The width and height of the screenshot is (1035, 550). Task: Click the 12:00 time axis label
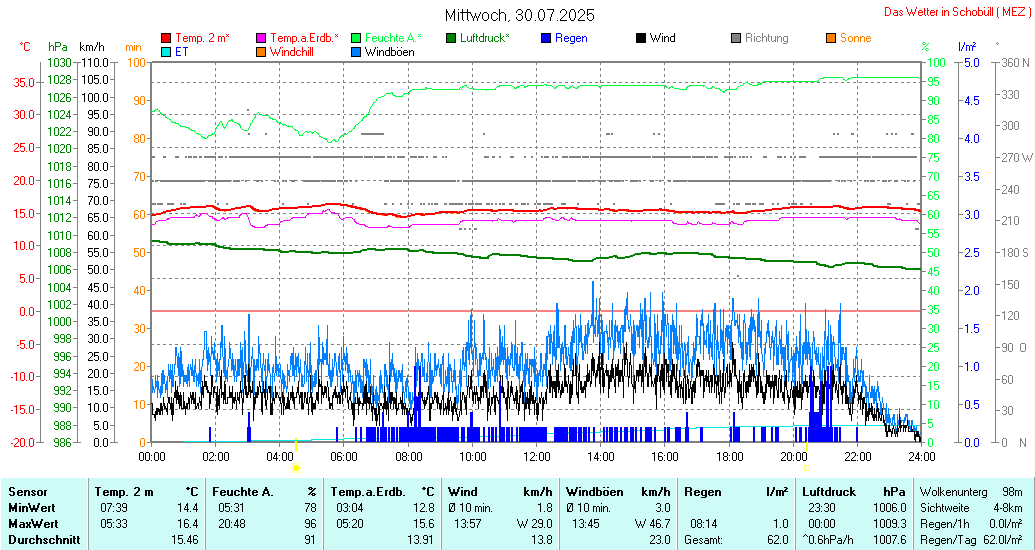tap(537, 456)
